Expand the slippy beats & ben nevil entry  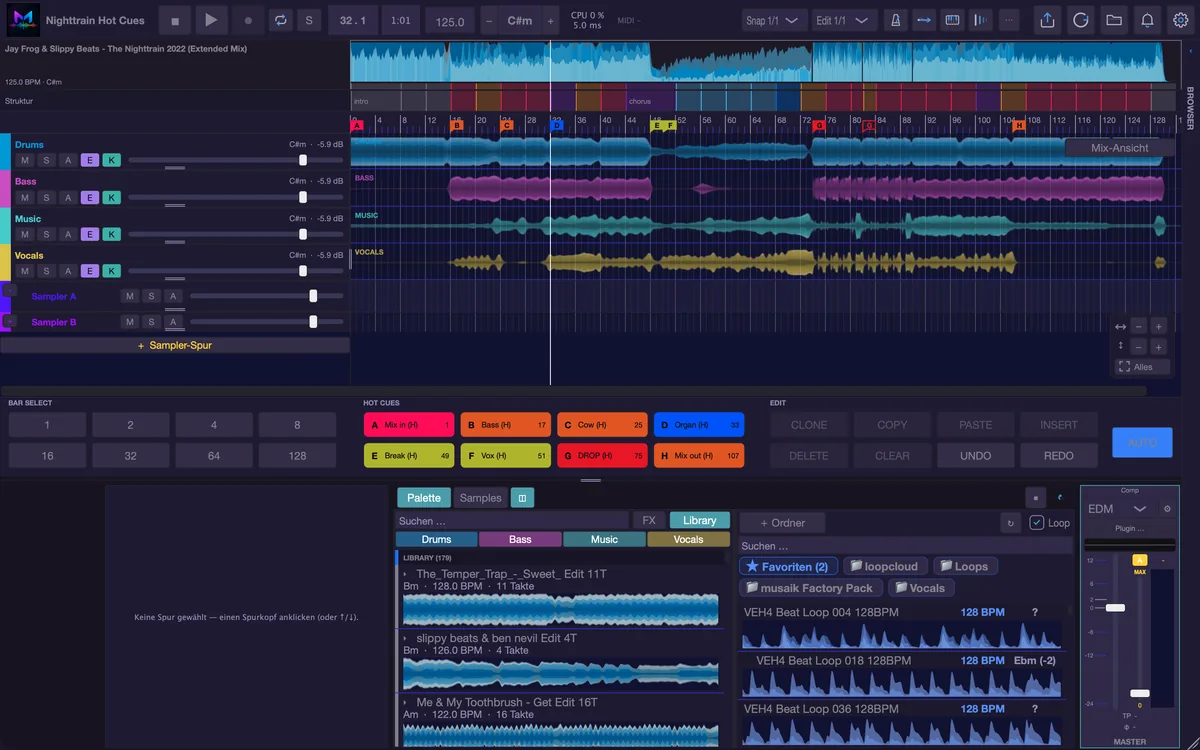click(x=405, y=638)
